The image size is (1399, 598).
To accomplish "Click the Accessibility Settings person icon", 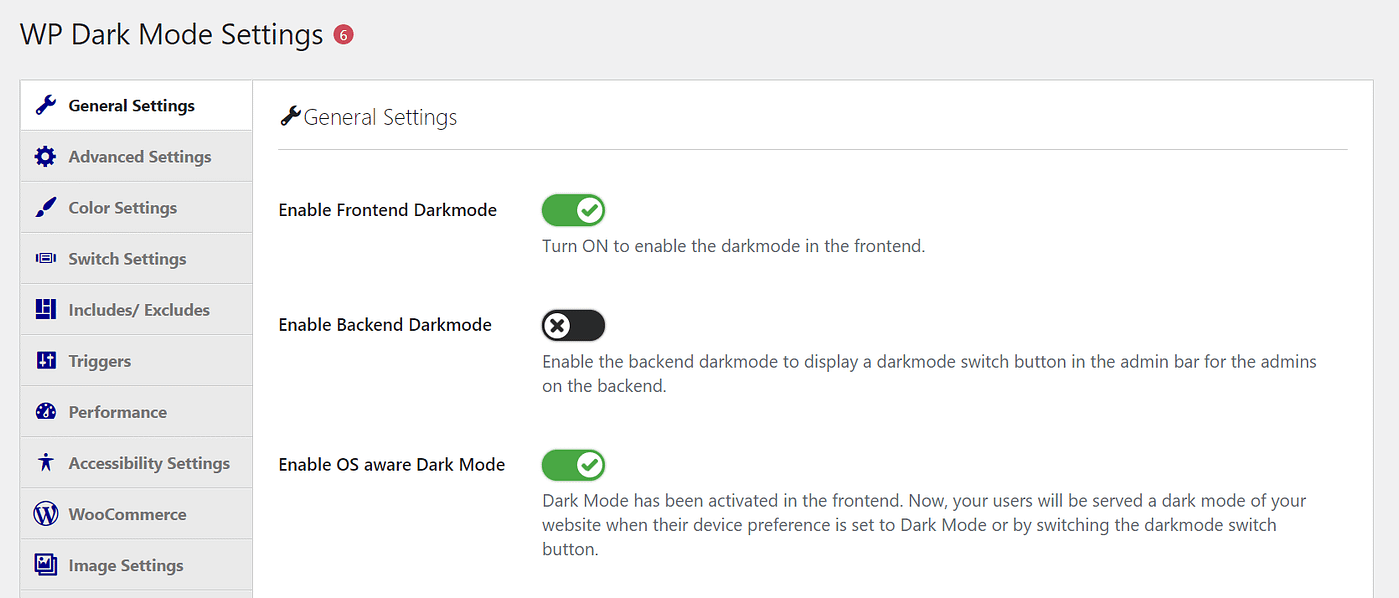I will point(47,462).
